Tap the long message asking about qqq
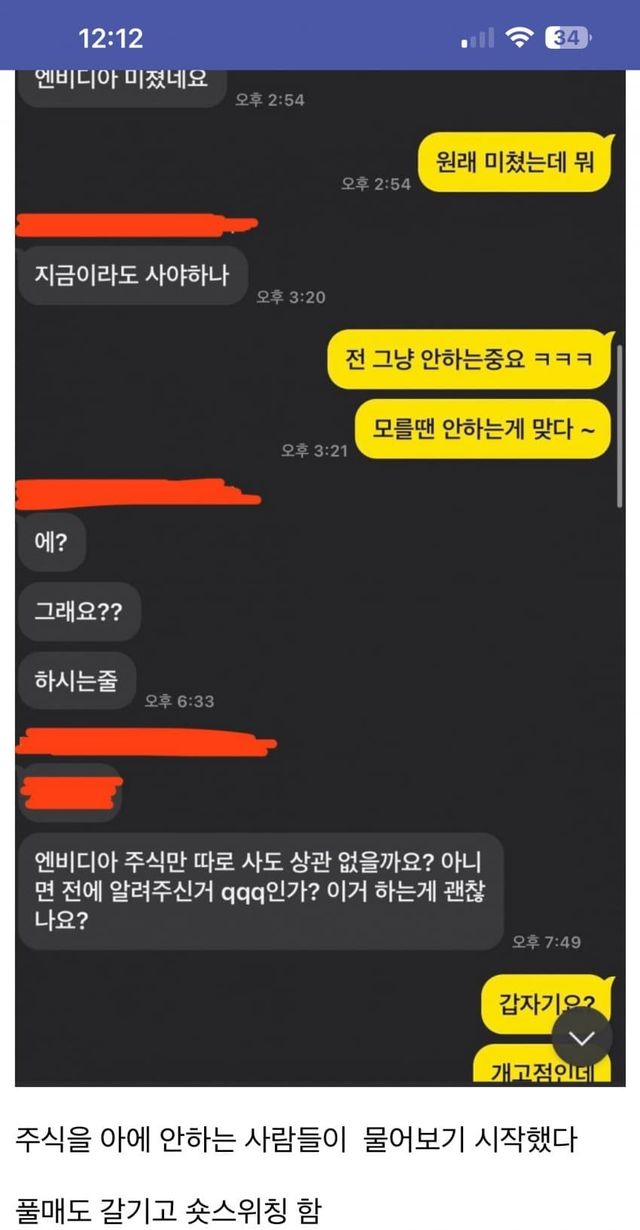Image resolution: width=640 pixels, height=1230 pixels. [259, 891]
